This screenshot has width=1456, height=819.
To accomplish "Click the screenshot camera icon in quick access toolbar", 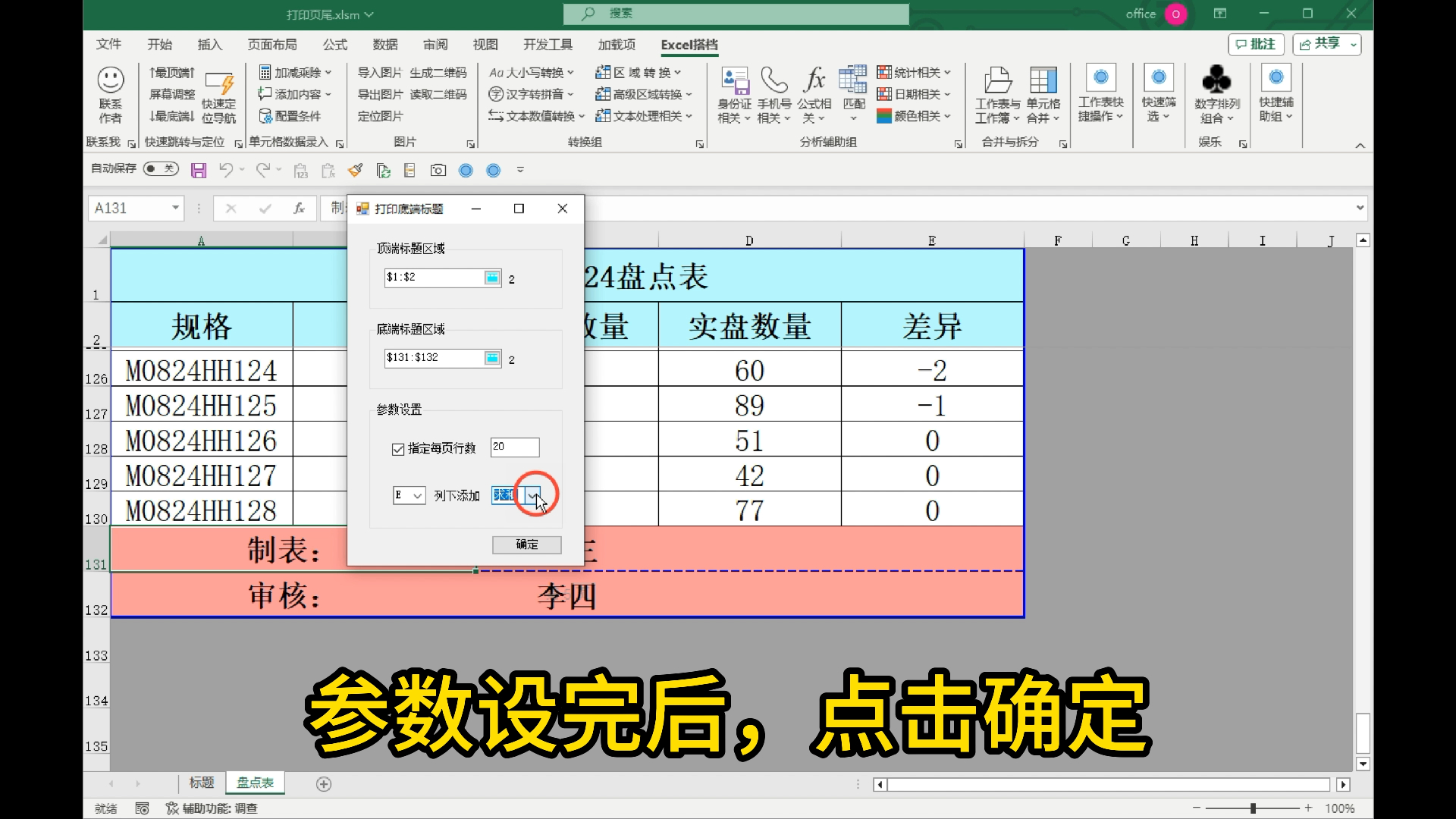I will 438,170.
